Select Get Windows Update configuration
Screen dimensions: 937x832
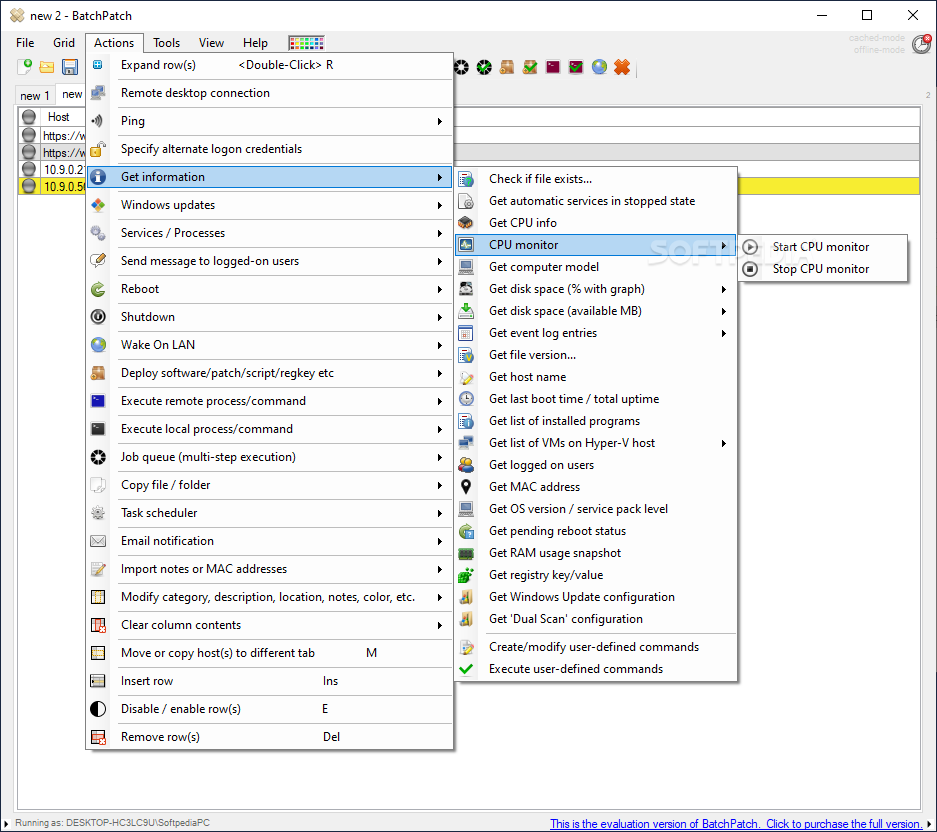click(596, 597)
